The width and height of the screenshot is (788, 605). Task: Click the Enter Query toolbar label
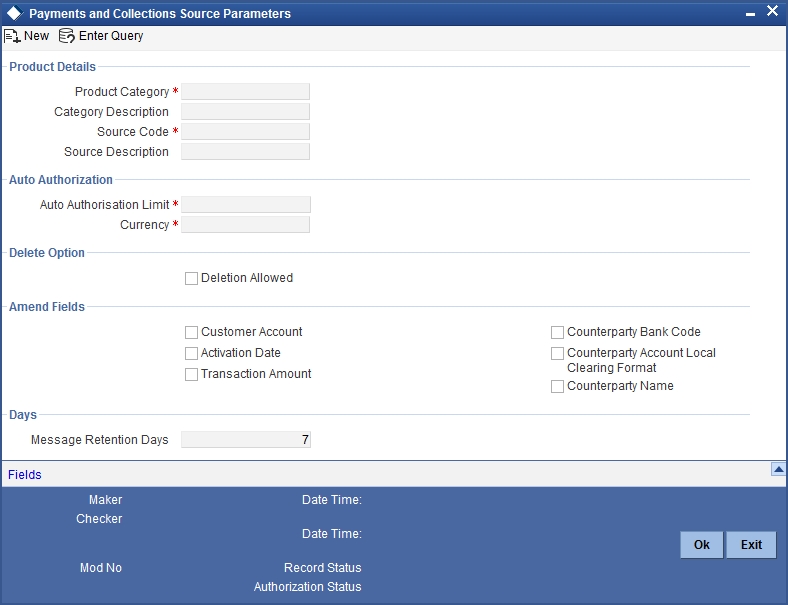[x=111, y=36]
